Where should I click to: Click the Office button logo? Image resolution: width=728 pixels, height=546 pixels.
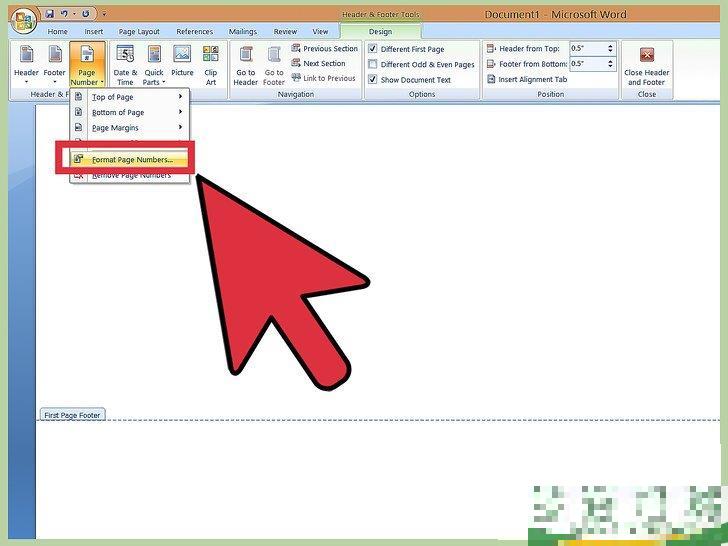point(23,19)
